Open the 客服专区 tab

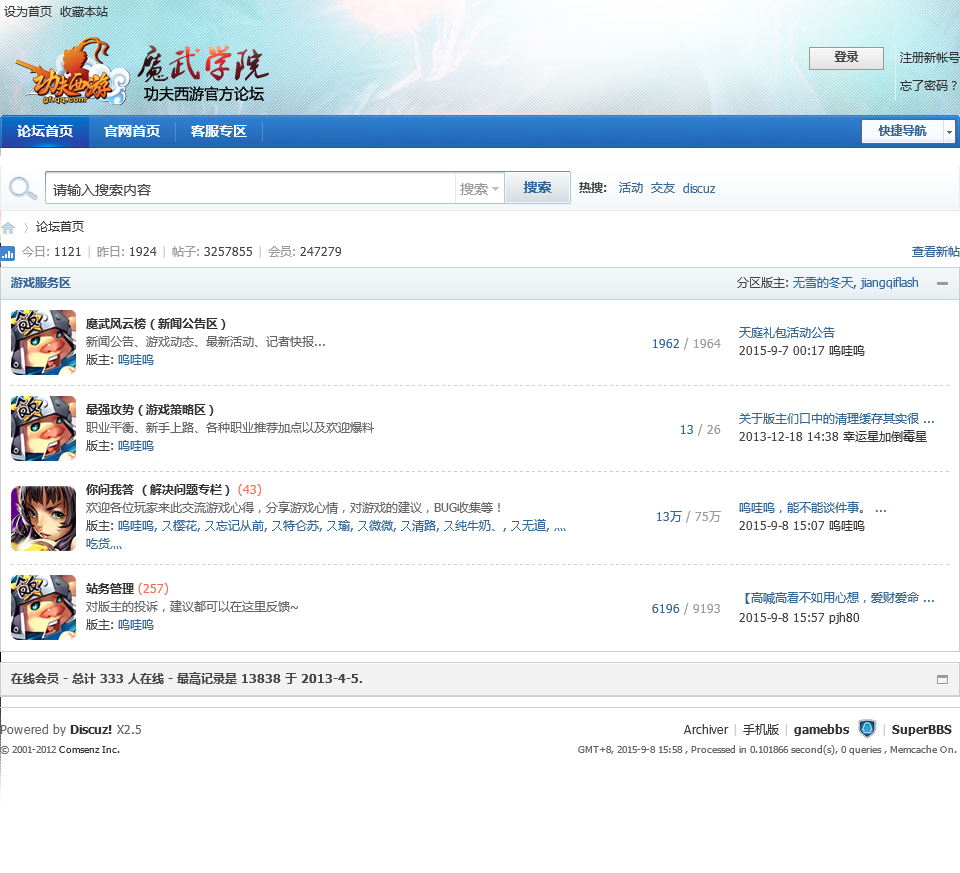[219, 131]
